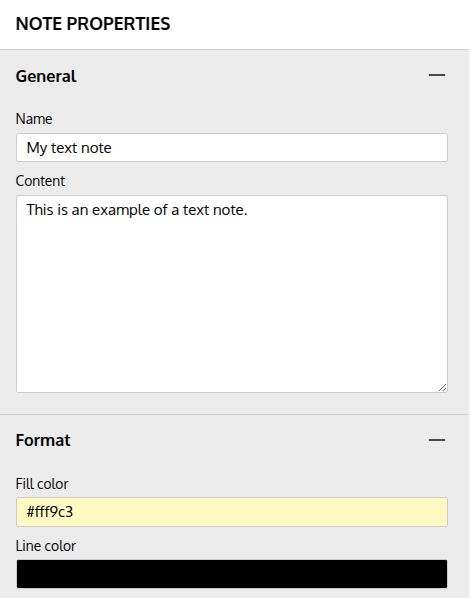Click the Fill color label
The height and width of the screenshot is (598, 470).
pos(42,484)
